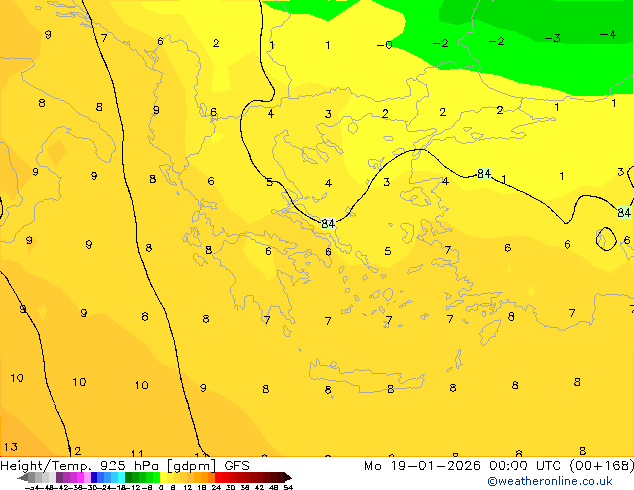Pick the bright yellow swatch above 0
Screen dimensions: 634x490
click(163, 477)
